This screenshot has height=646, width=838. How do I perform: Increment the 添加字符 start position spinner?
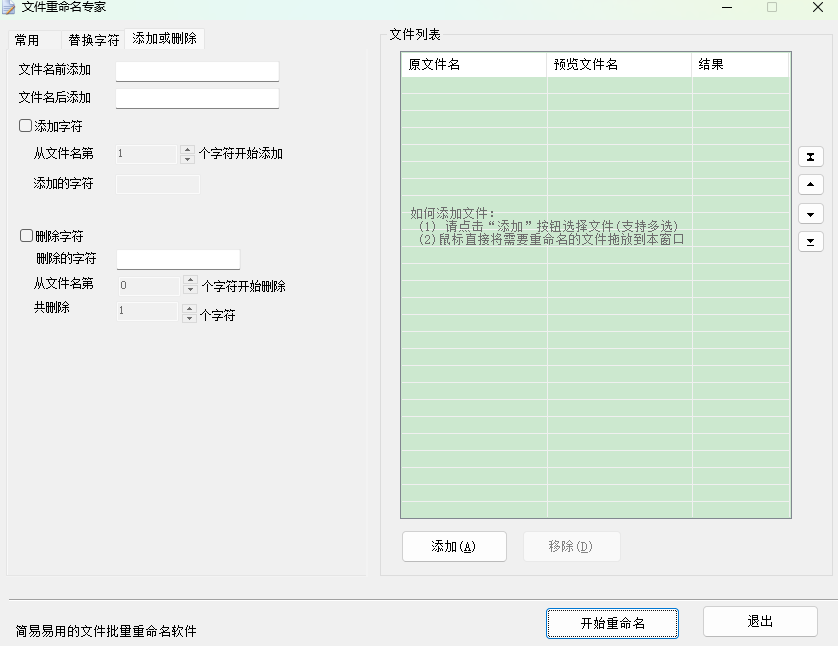pyautogui.click(x=186, y=150)
